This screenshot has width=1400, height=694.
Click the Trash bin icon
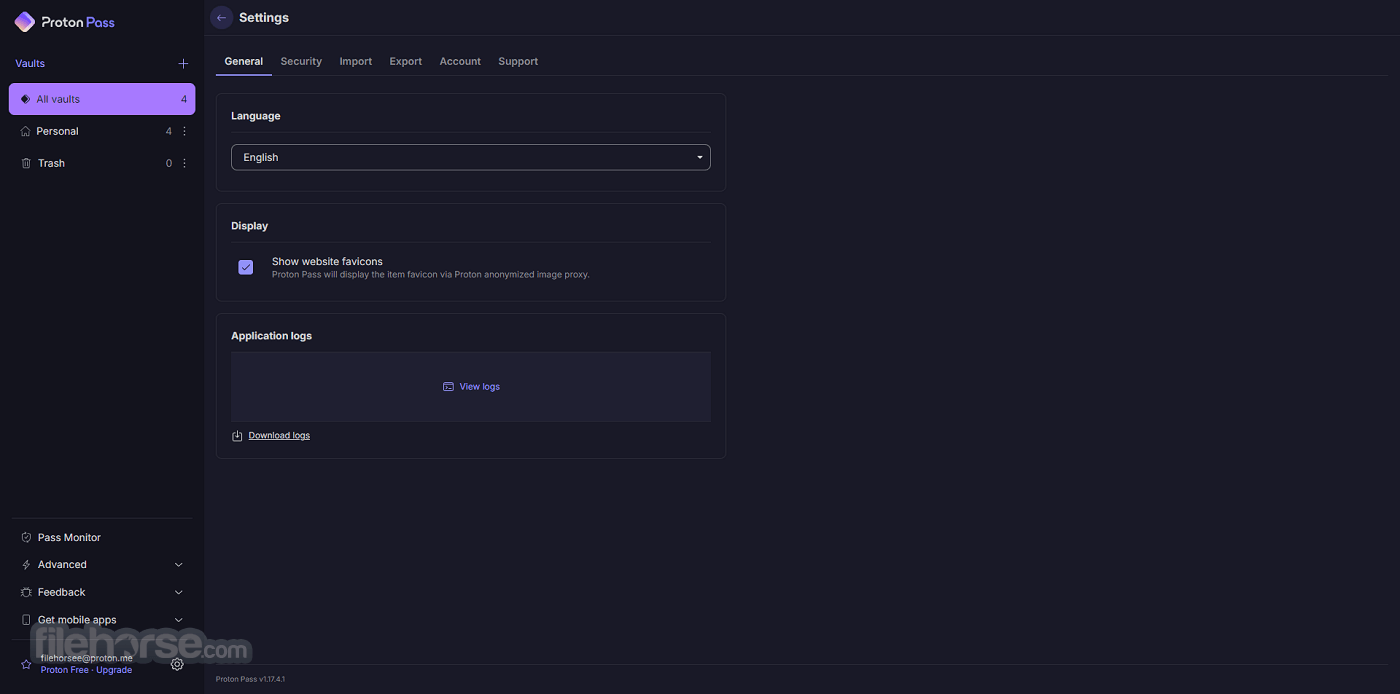coord(26,163)
